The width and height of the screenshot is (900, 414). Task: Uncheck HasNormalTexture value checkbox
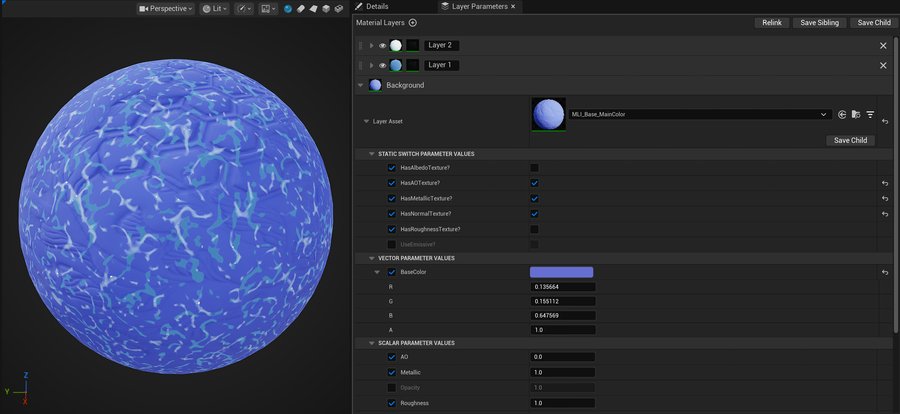535,214
